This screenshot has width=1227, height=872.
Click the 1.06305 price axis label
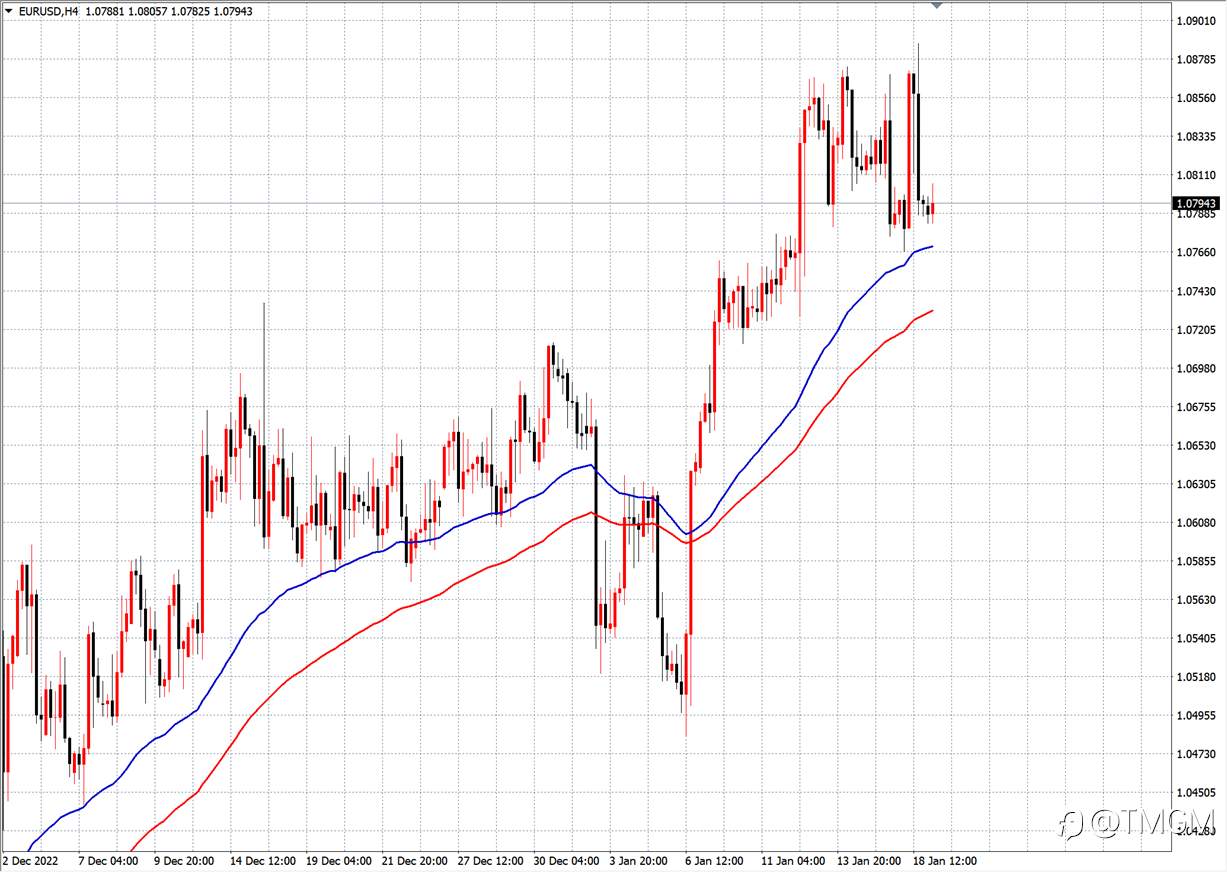click(1197, 484)
